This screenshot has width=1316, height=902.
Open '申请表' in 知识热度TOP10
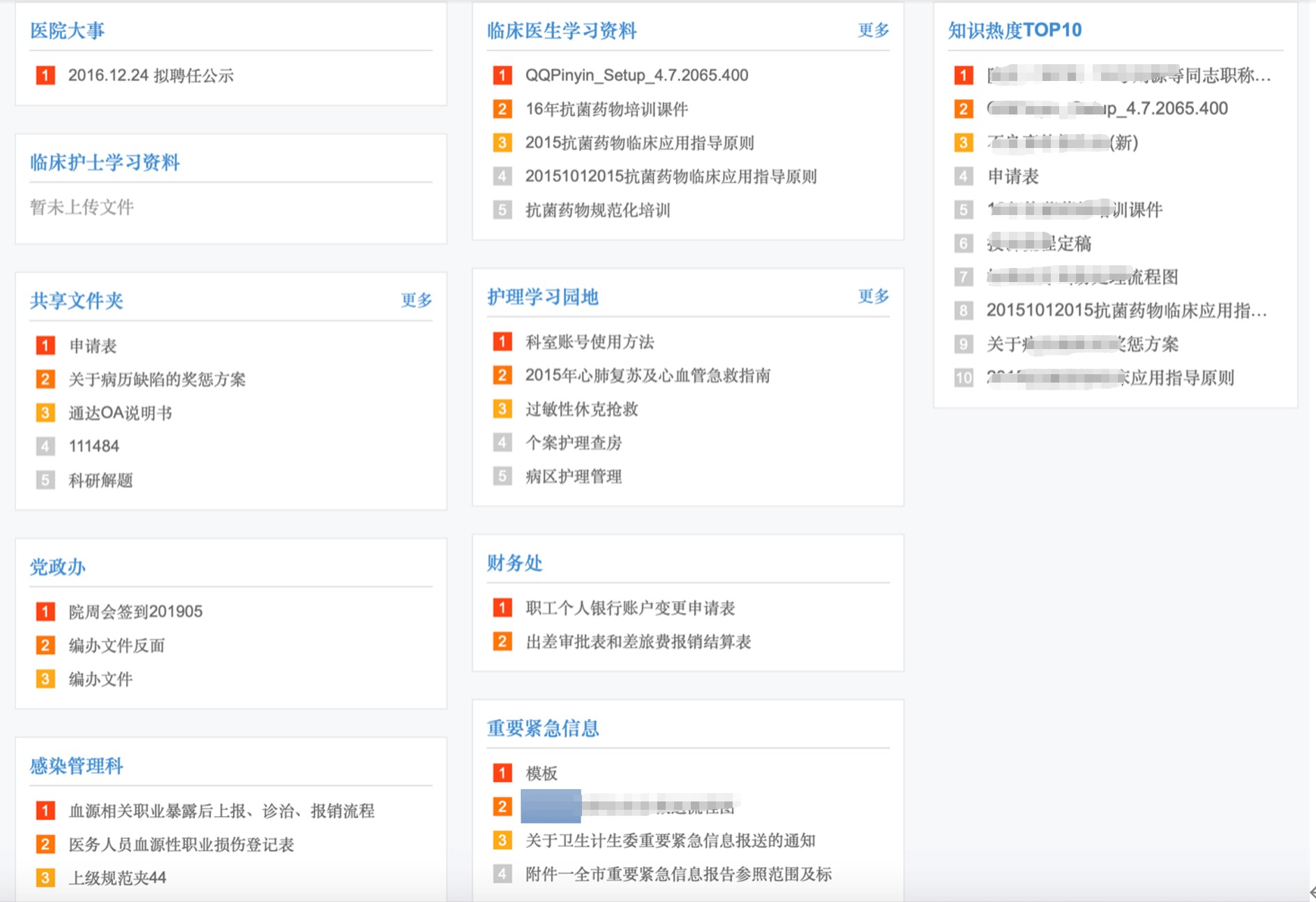1012,176
